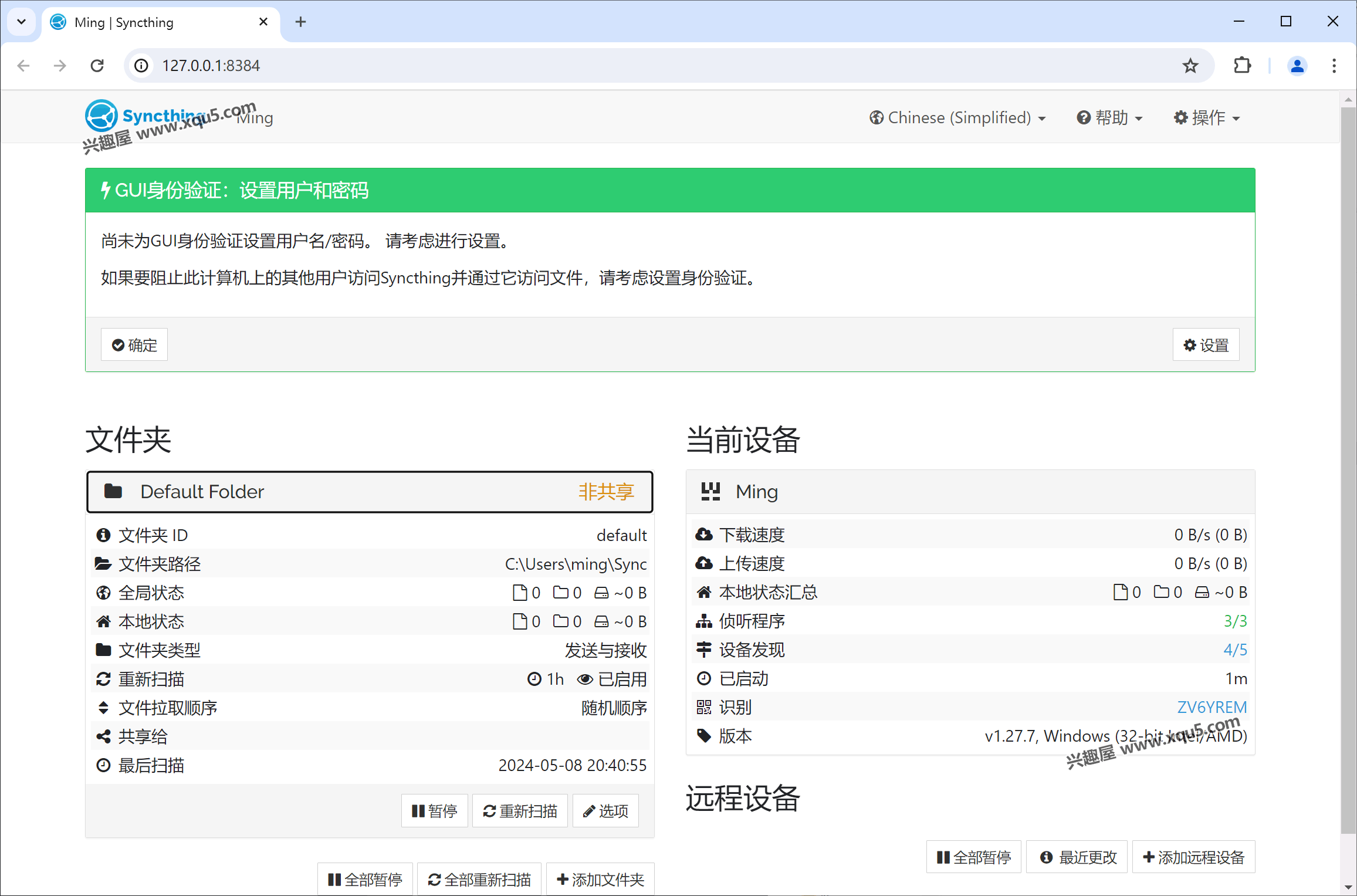Click last scan time 2024-05-08 20:40:55
The width and height of the screenshot is (1357, 896).
pyautogui.click(x=573, y=765)
